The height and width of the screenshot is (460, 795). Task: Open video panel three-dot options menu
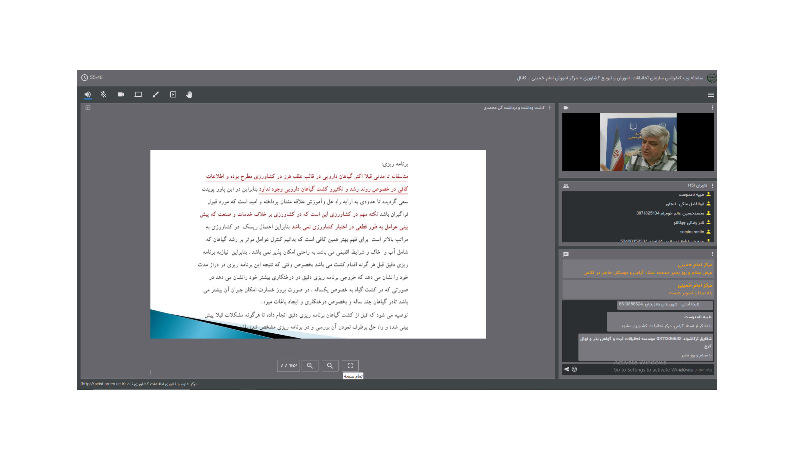point(712,108)
